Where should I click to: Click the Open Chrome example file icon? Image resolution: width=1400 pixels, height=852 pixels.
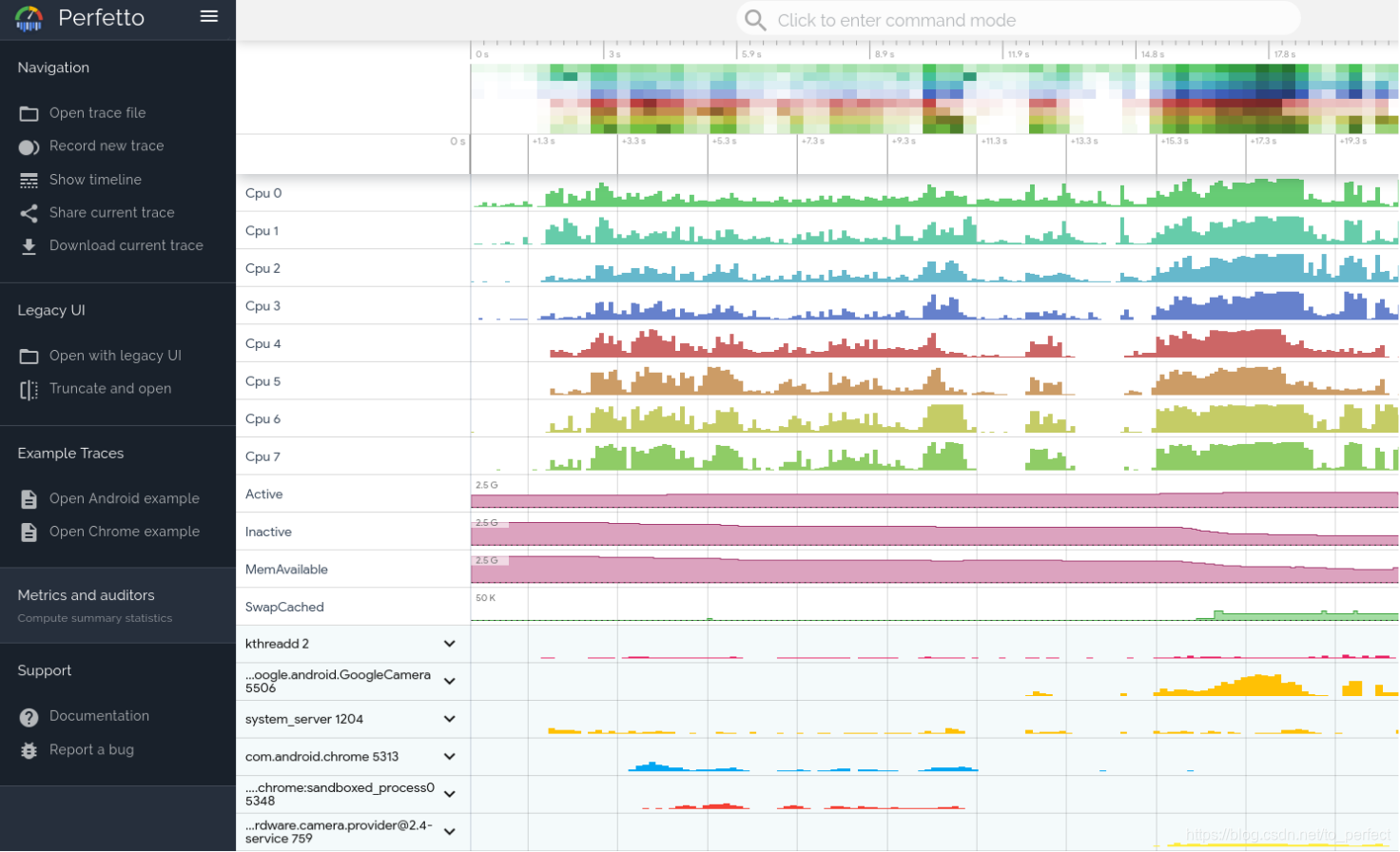(x=29, y=532)
